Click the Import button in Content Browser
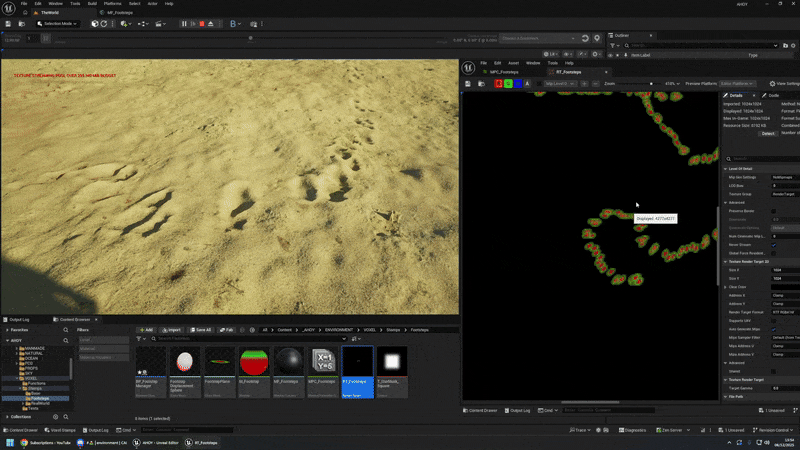800x450 pixels. 171,329
